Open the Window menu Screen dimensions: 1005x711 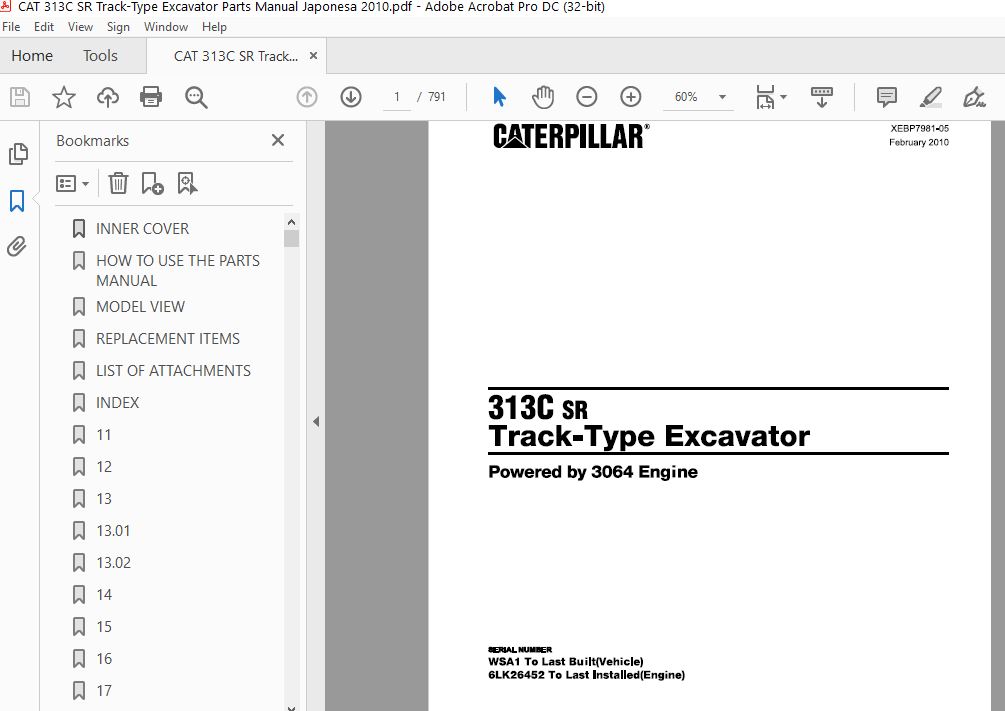(x=165, y=27)
